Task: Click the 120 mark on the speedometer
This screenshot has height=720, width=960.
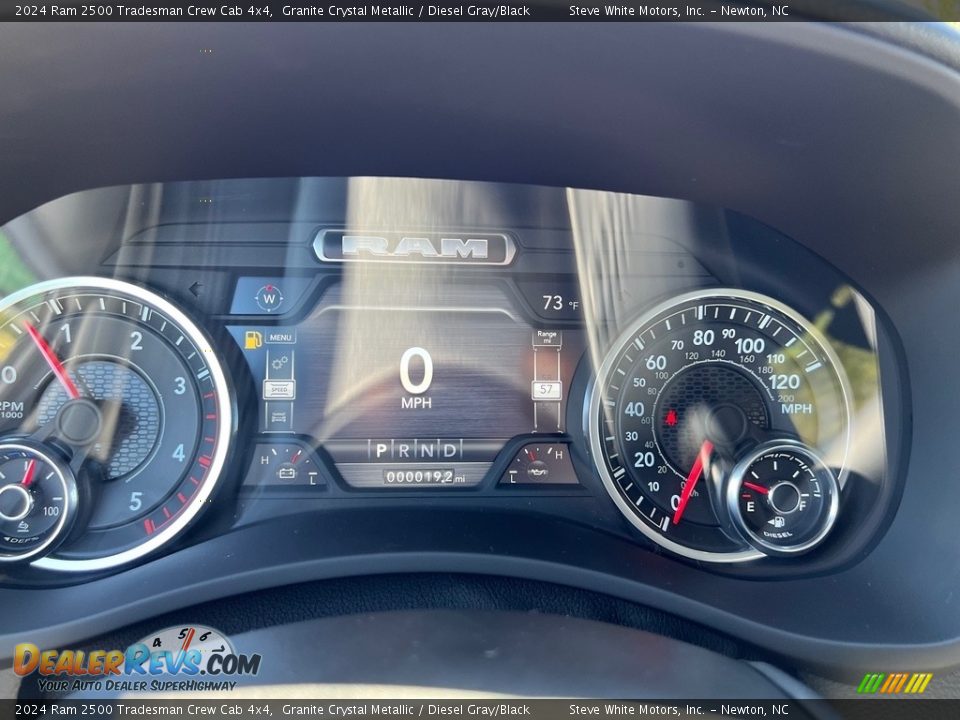Action: pos(784,382)
